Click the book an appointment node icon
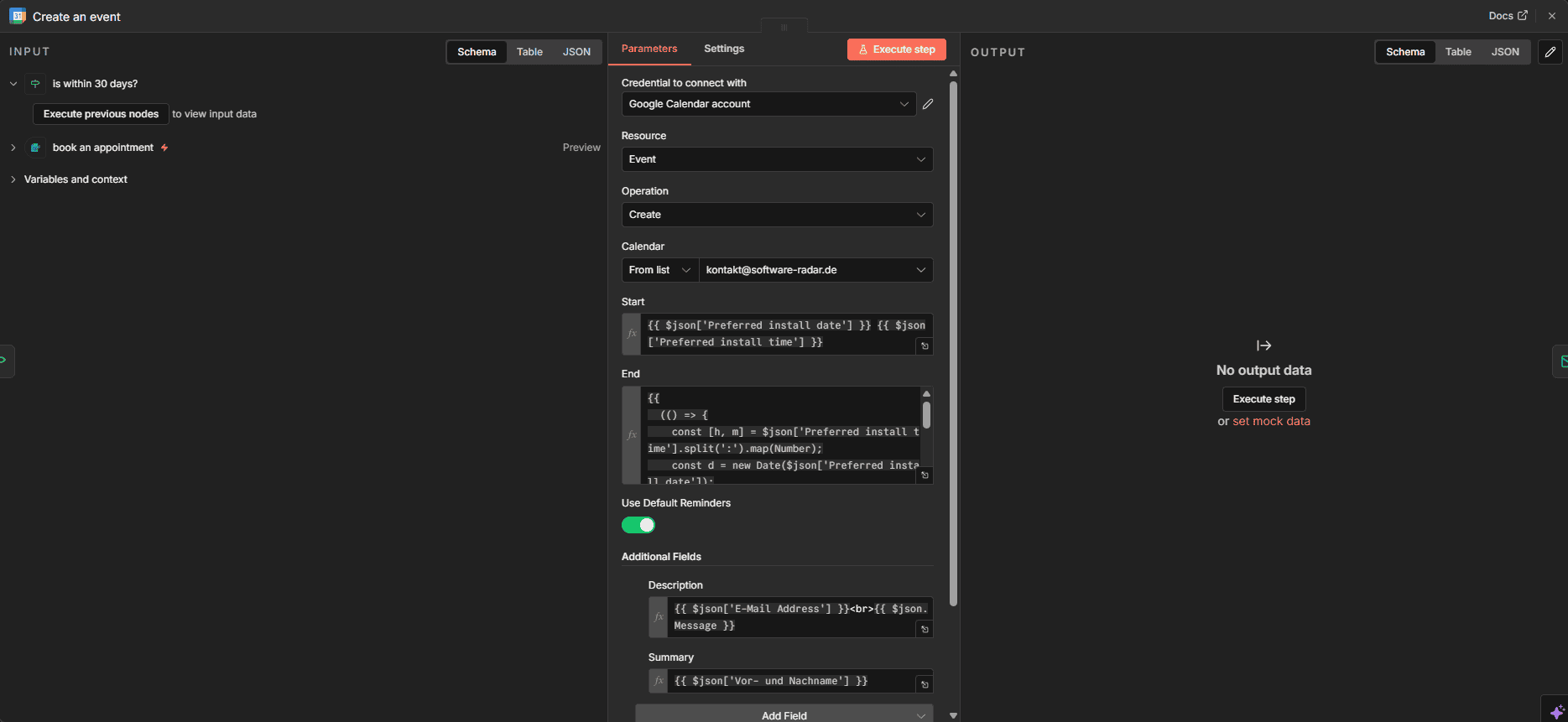 pos(35,148)
